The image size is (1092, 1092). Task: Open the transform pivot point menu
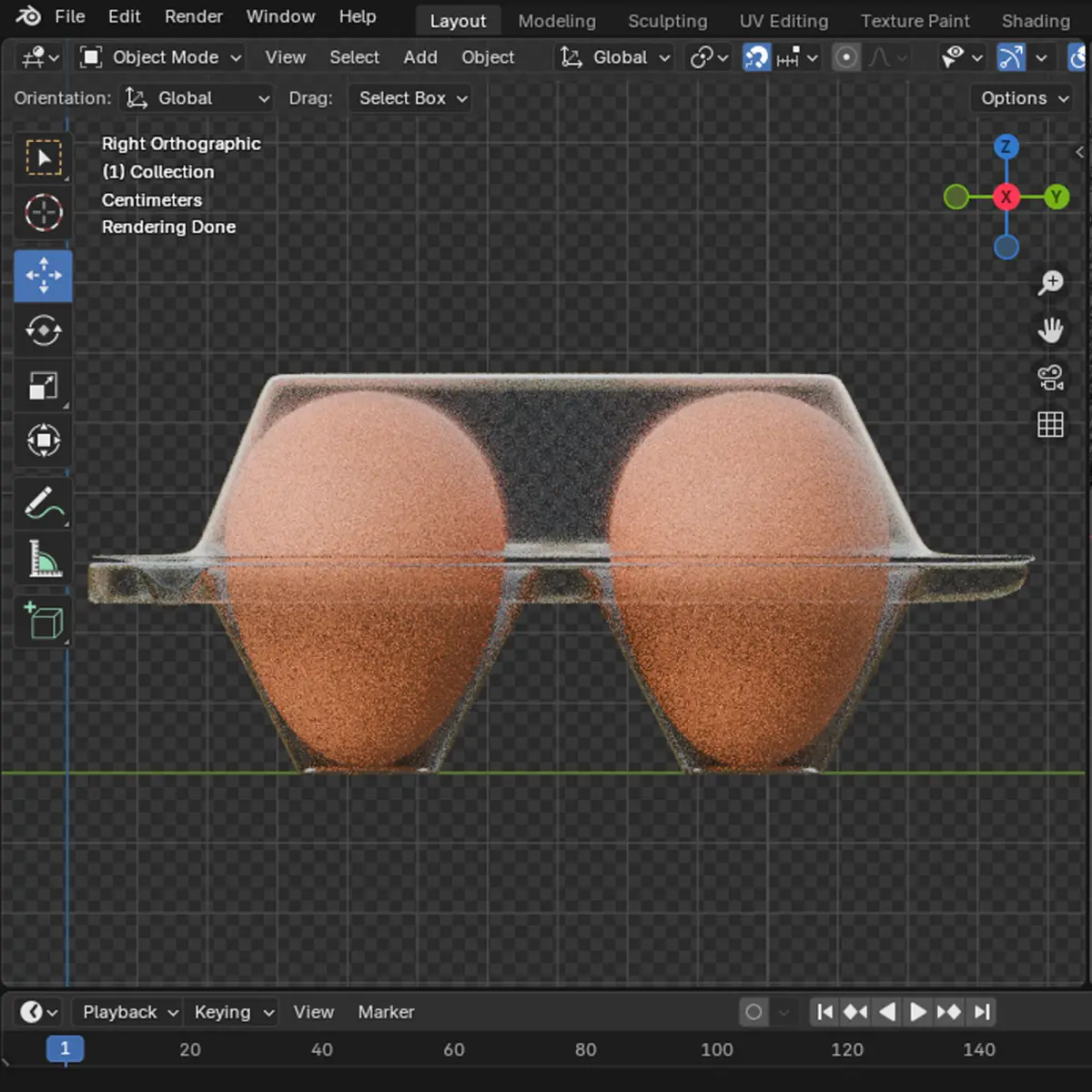[x=710, y=57]
